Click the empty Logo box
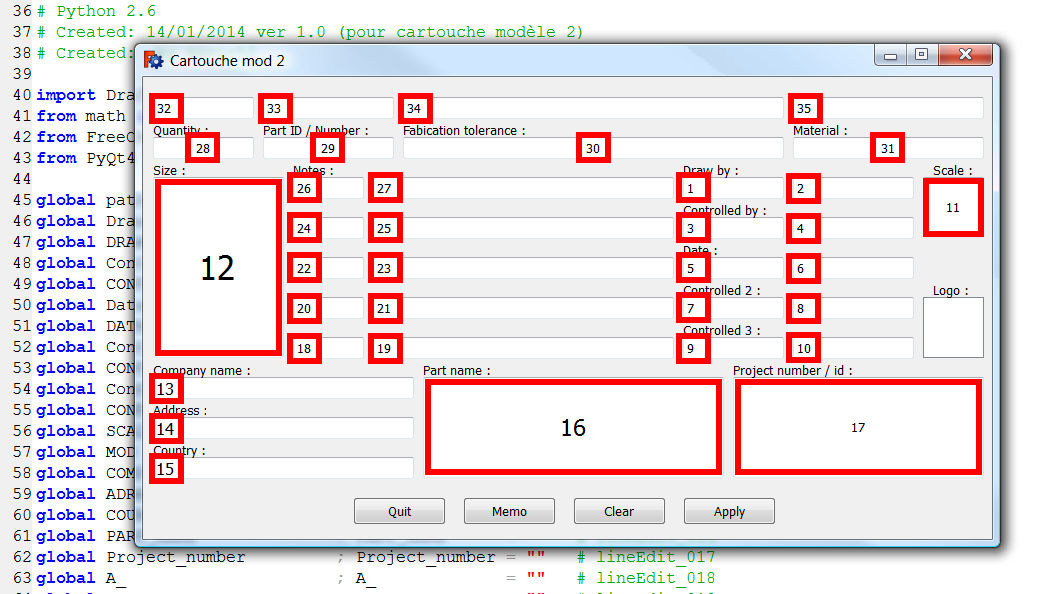 (953, 328)
